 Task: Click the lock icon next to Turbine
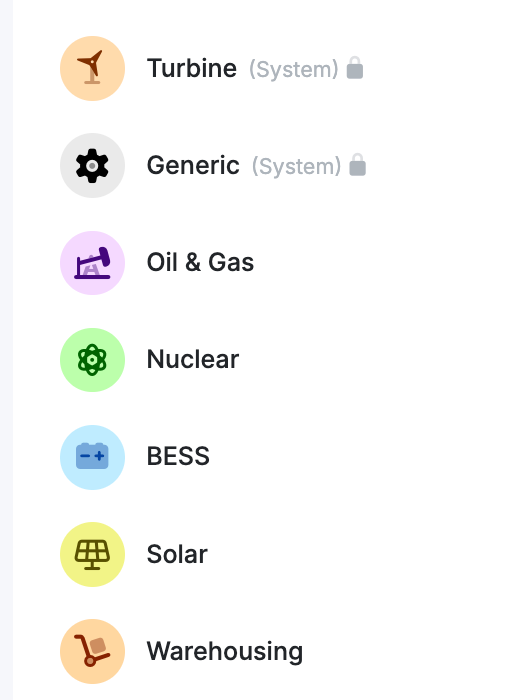pyautogui.click(x=355, y=68)
